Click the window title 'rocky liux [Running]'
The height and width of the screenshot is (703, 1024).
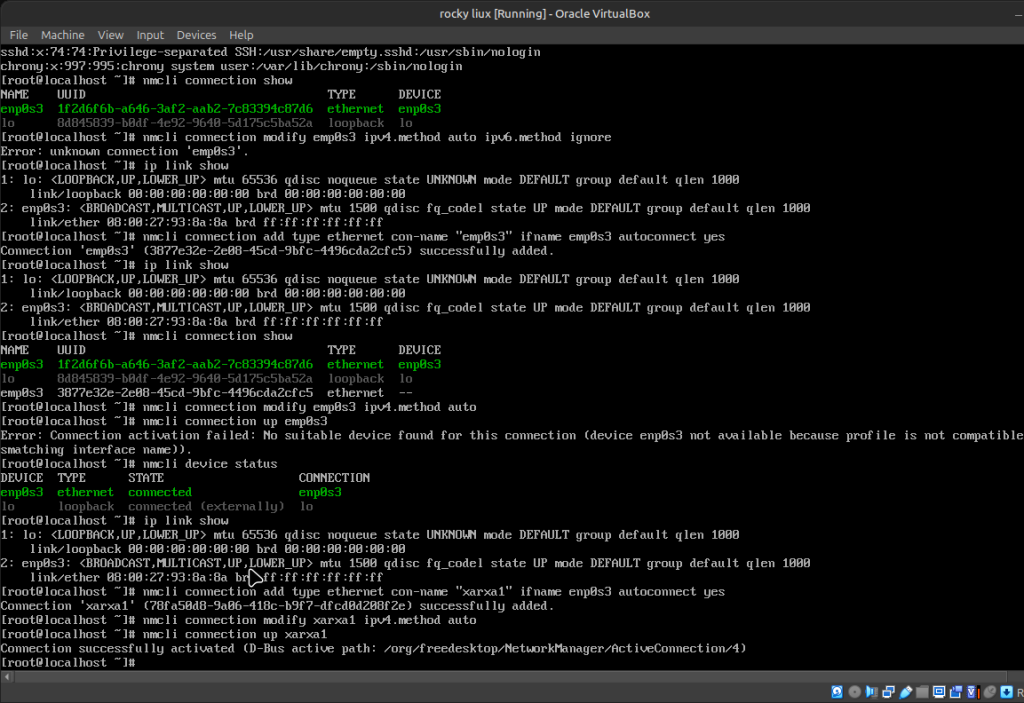[x=511, y=12]
